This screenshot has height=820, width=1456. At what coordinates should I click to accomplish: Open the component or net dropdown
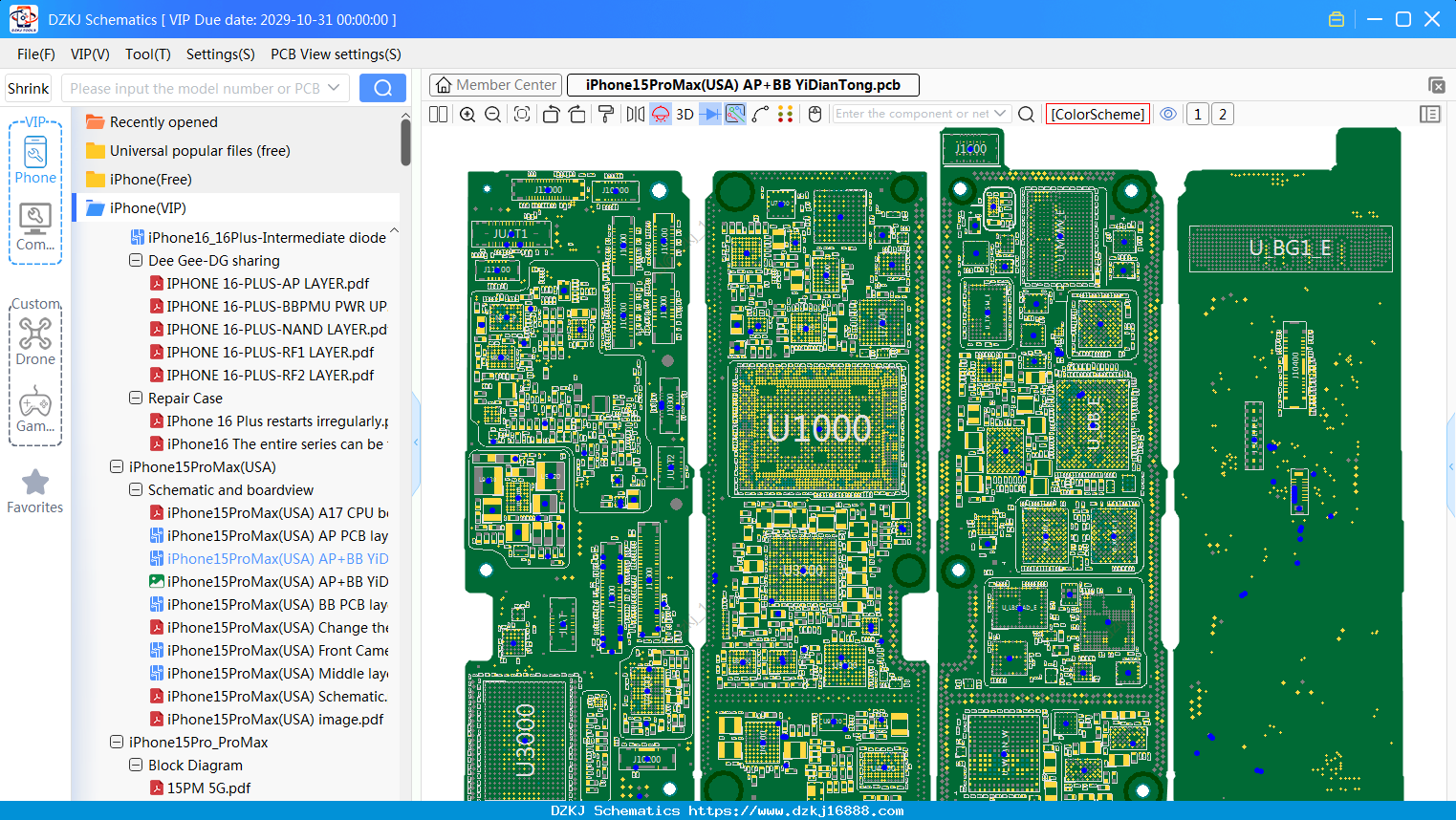click(1000, 114)
